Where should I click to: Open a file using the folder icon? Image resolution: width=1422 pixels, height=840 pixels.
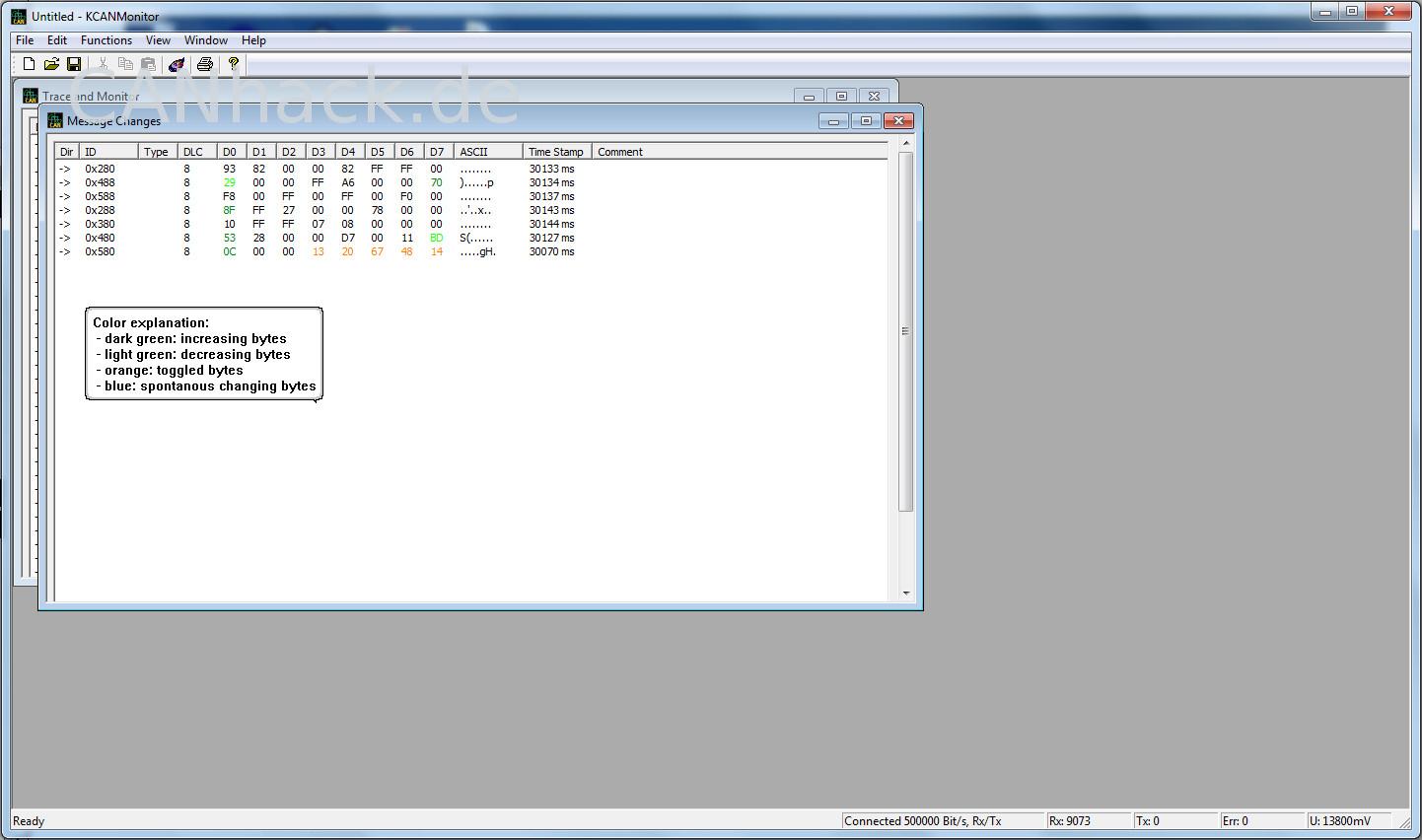[51, 64]
